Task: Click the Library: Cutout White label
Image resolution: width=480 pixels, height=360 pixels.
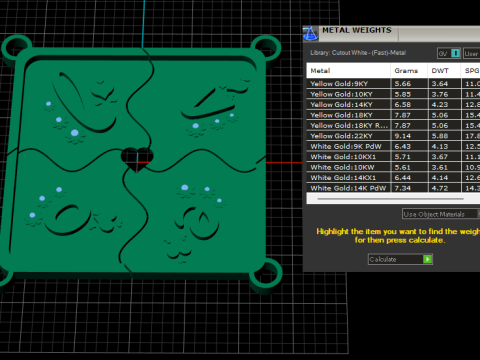Action: 358,53
